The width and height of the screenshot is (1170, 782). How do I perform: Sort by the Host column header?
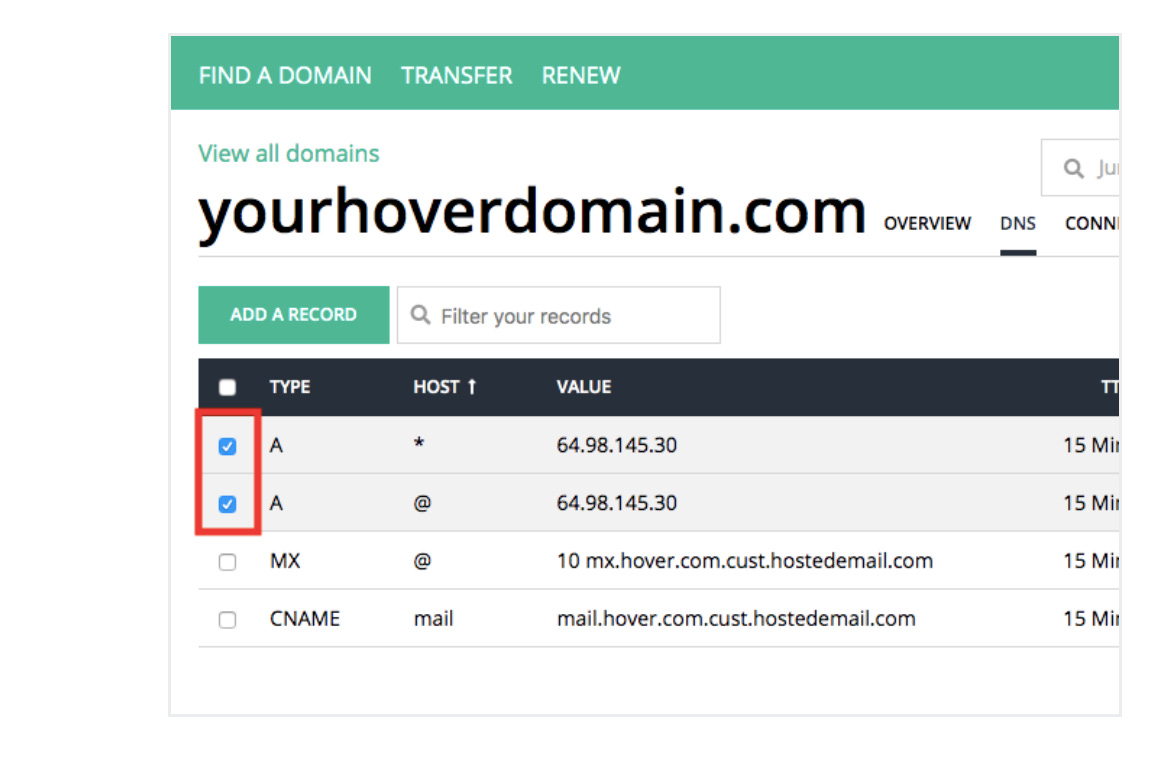(x=437, y=387)
